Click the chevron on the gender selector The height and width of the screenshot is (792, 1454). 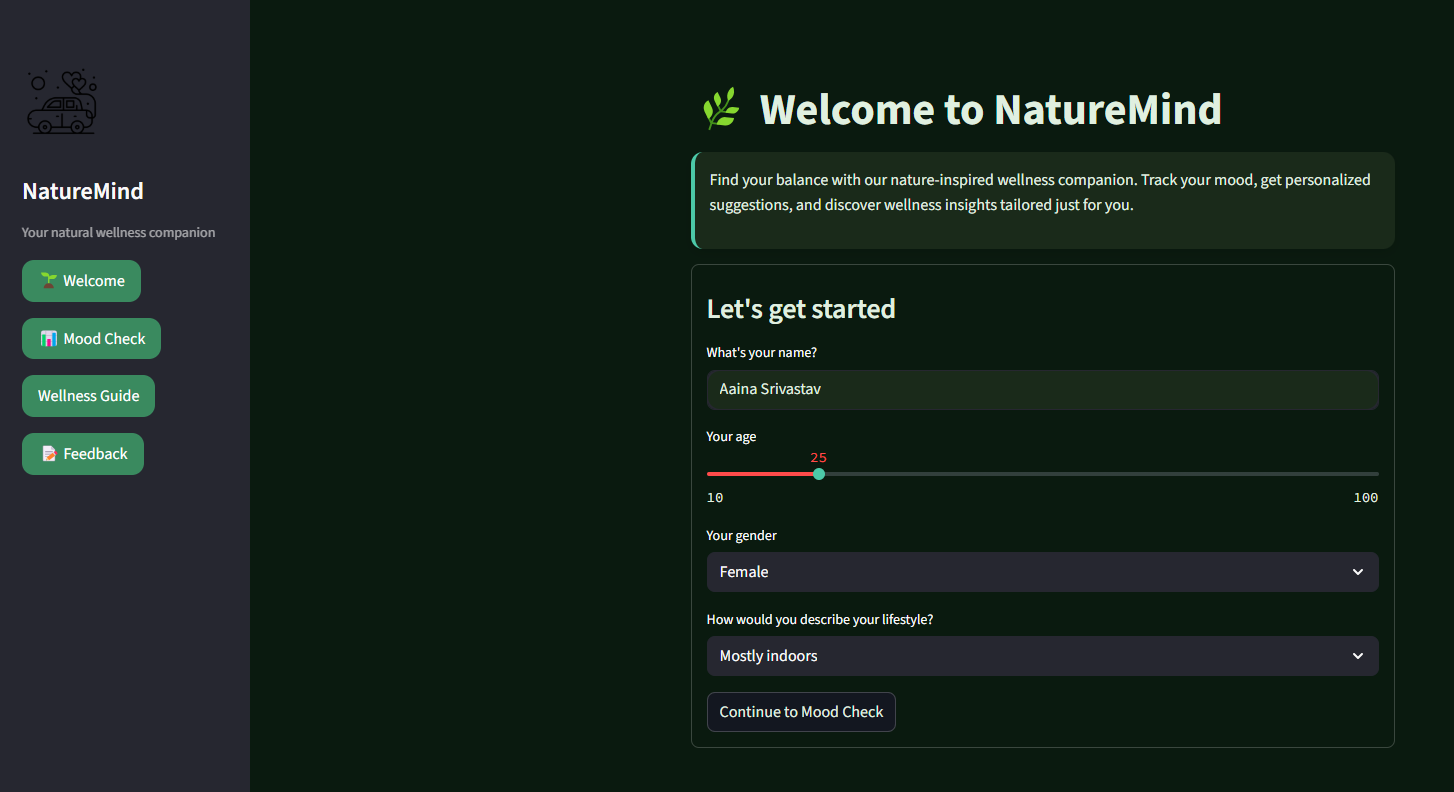[1357, 572]
